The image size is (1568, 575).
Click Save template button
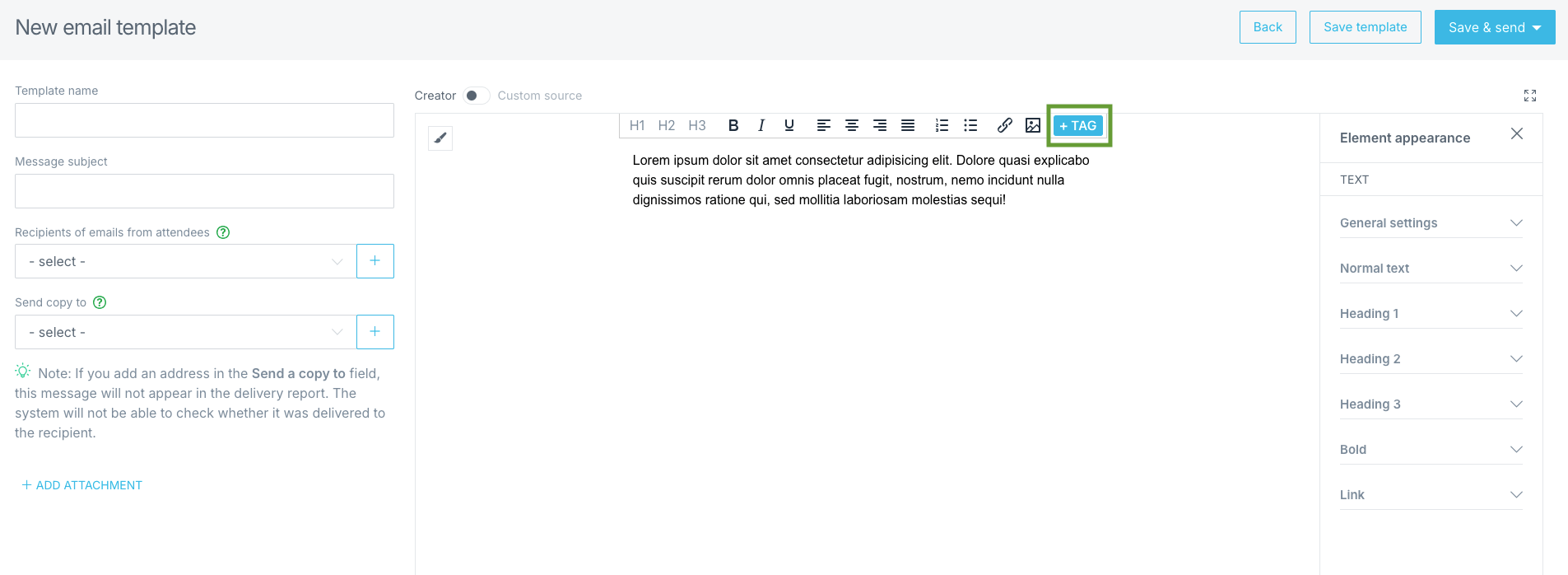tap(1365, 27)
